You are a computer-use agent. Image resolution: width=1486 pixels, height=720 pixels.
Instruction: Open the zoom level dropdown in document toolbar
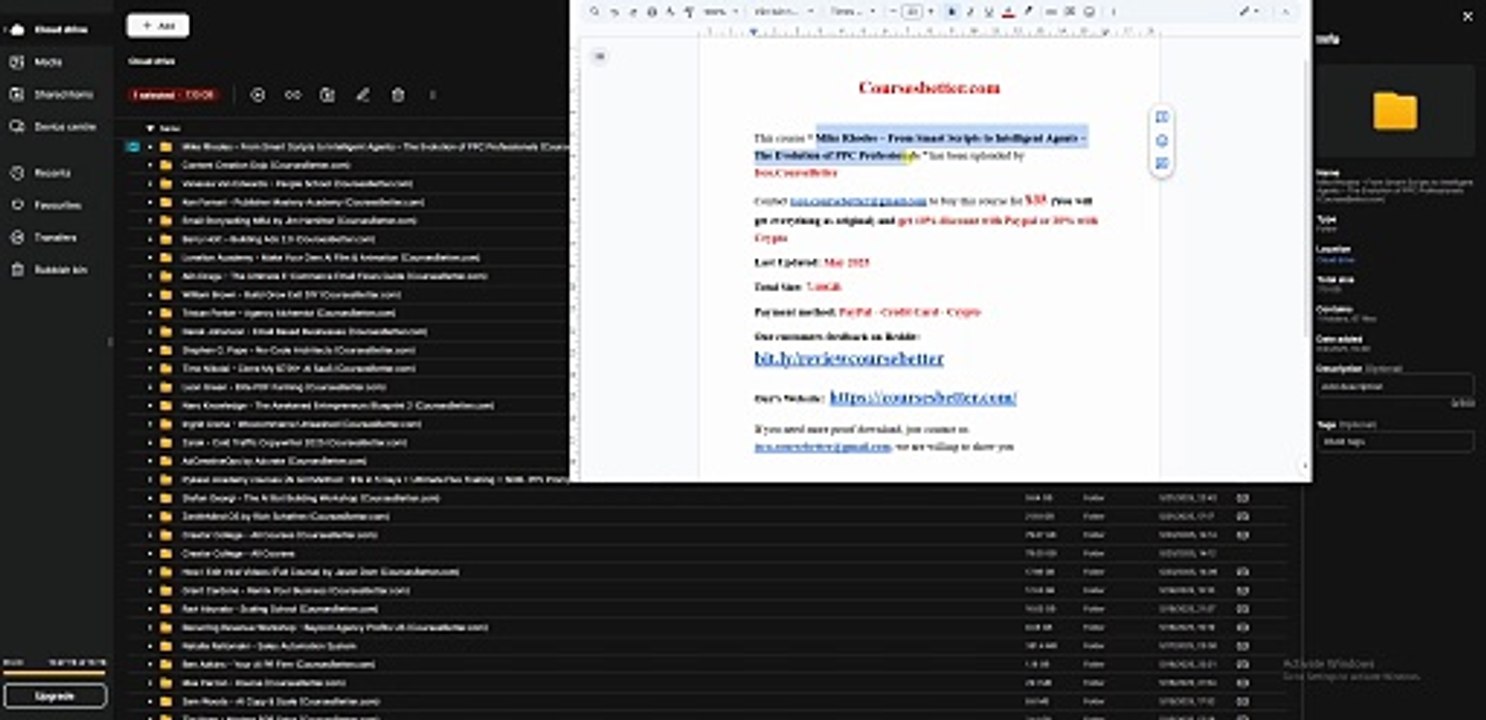721,12
